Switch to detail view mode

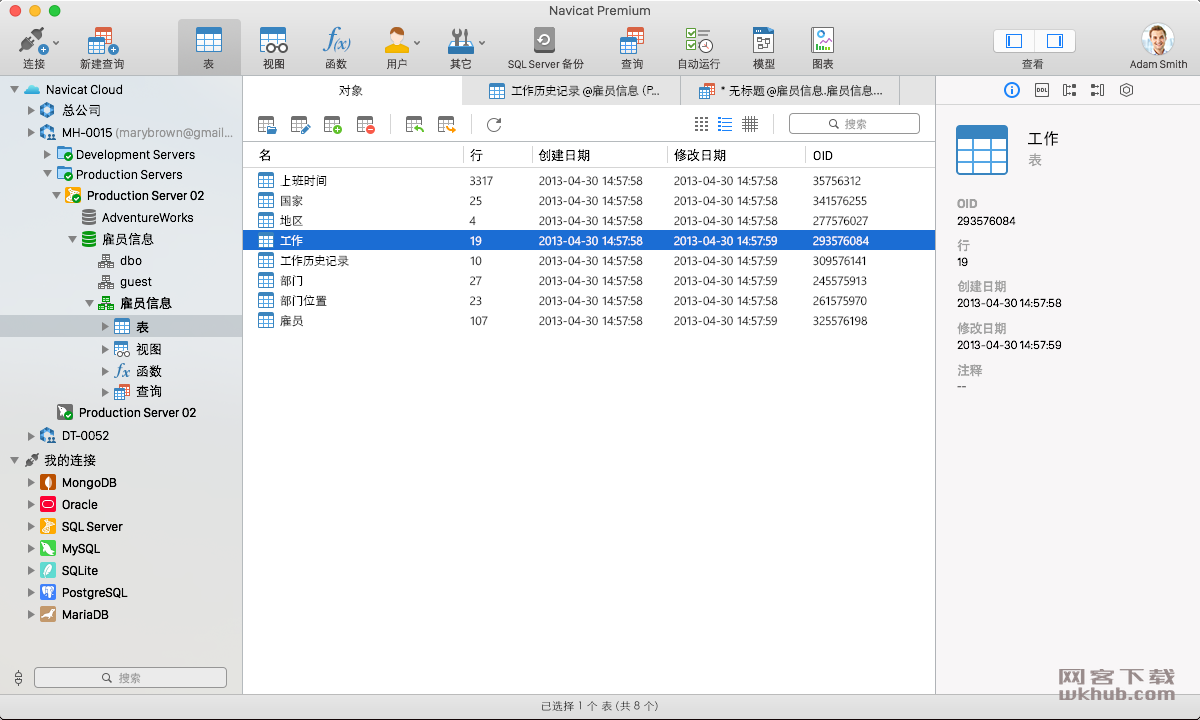pos(750,124)
